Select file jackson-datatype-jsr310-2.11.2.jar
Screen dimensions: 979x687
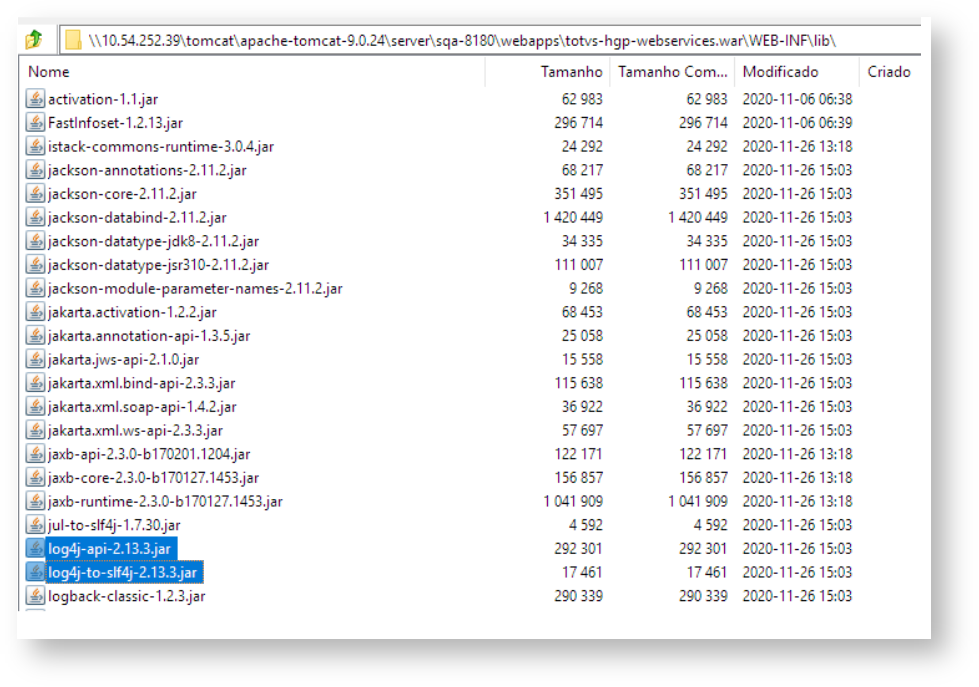pyautogui.click(x=159, y=265)
